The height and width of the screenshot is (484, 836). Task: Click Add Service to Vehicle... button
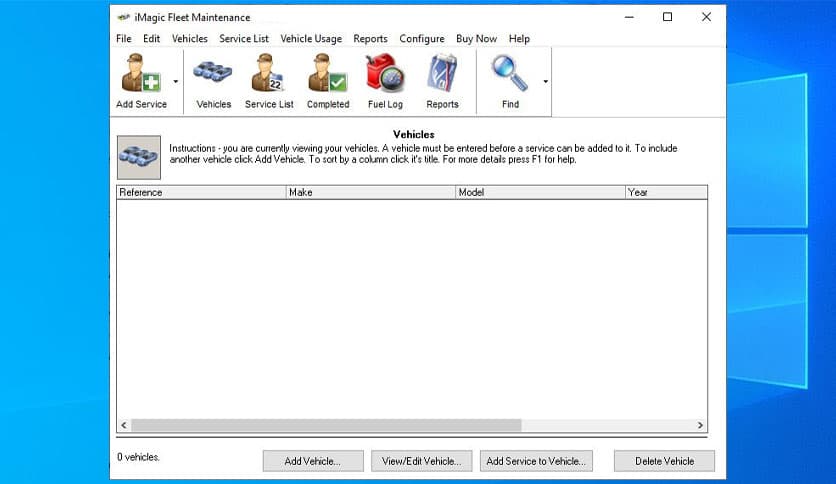point(536,461)
